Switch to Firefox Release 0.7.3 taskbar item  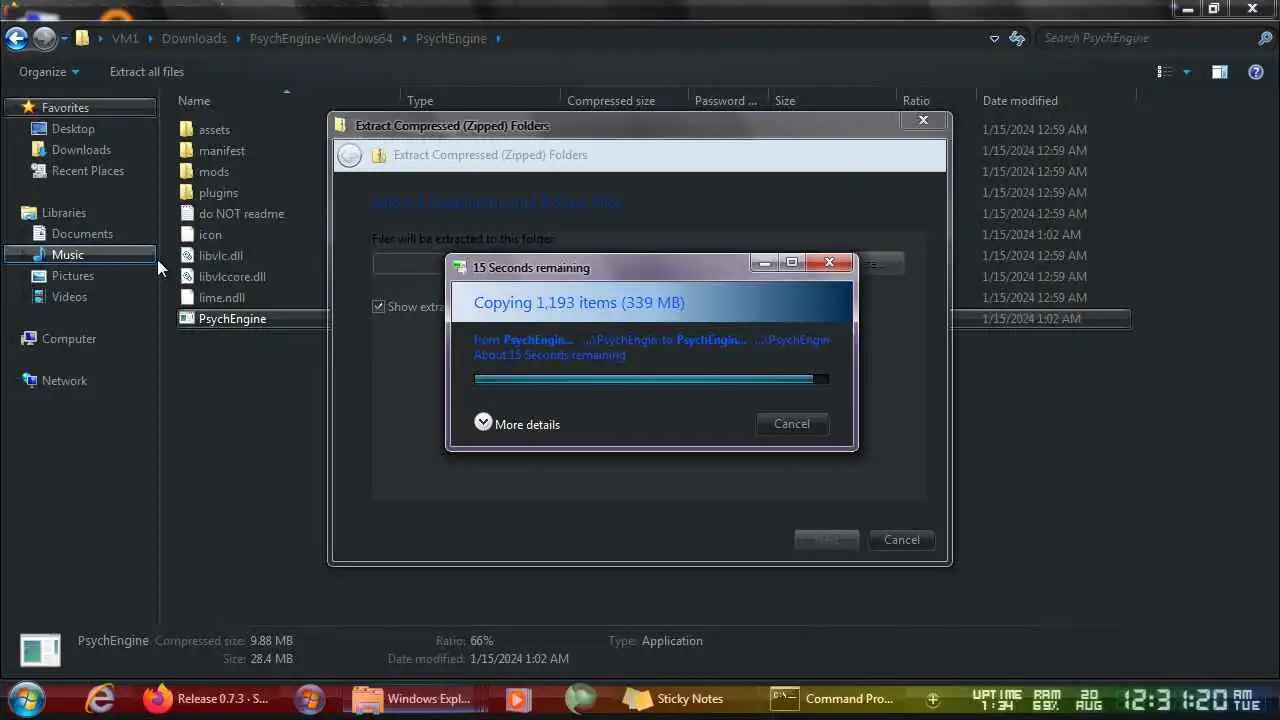click(205, 698)
